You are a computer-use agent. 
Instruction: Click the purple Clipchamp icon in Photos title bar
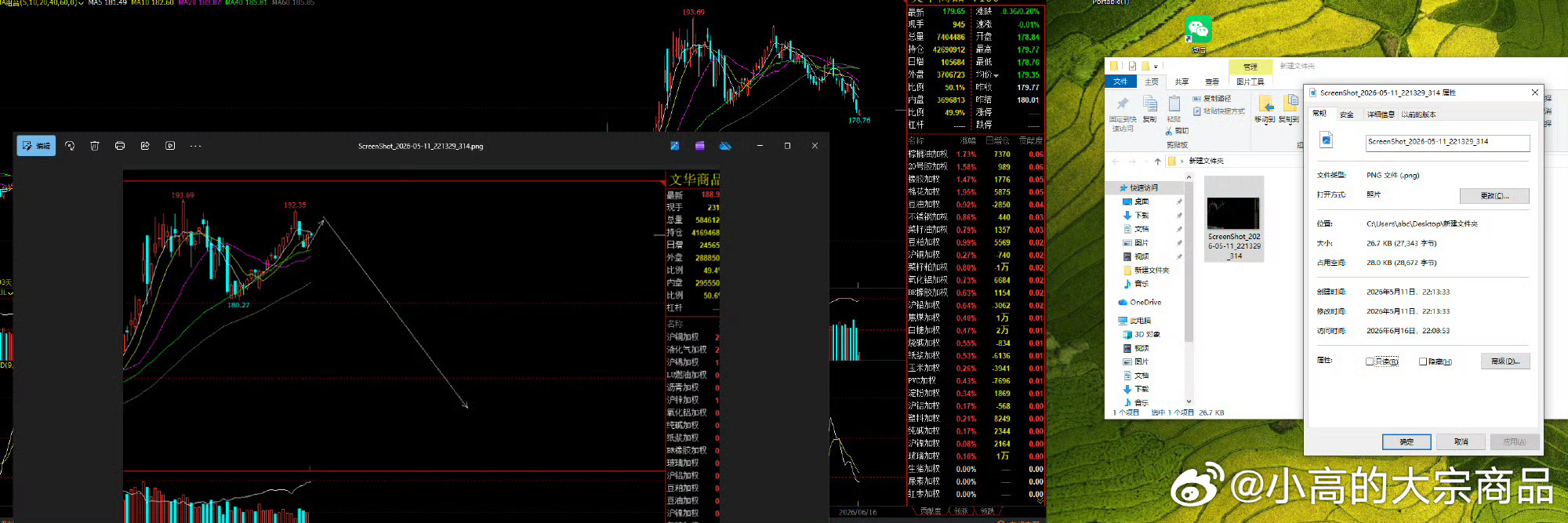(x=699, y=146)
